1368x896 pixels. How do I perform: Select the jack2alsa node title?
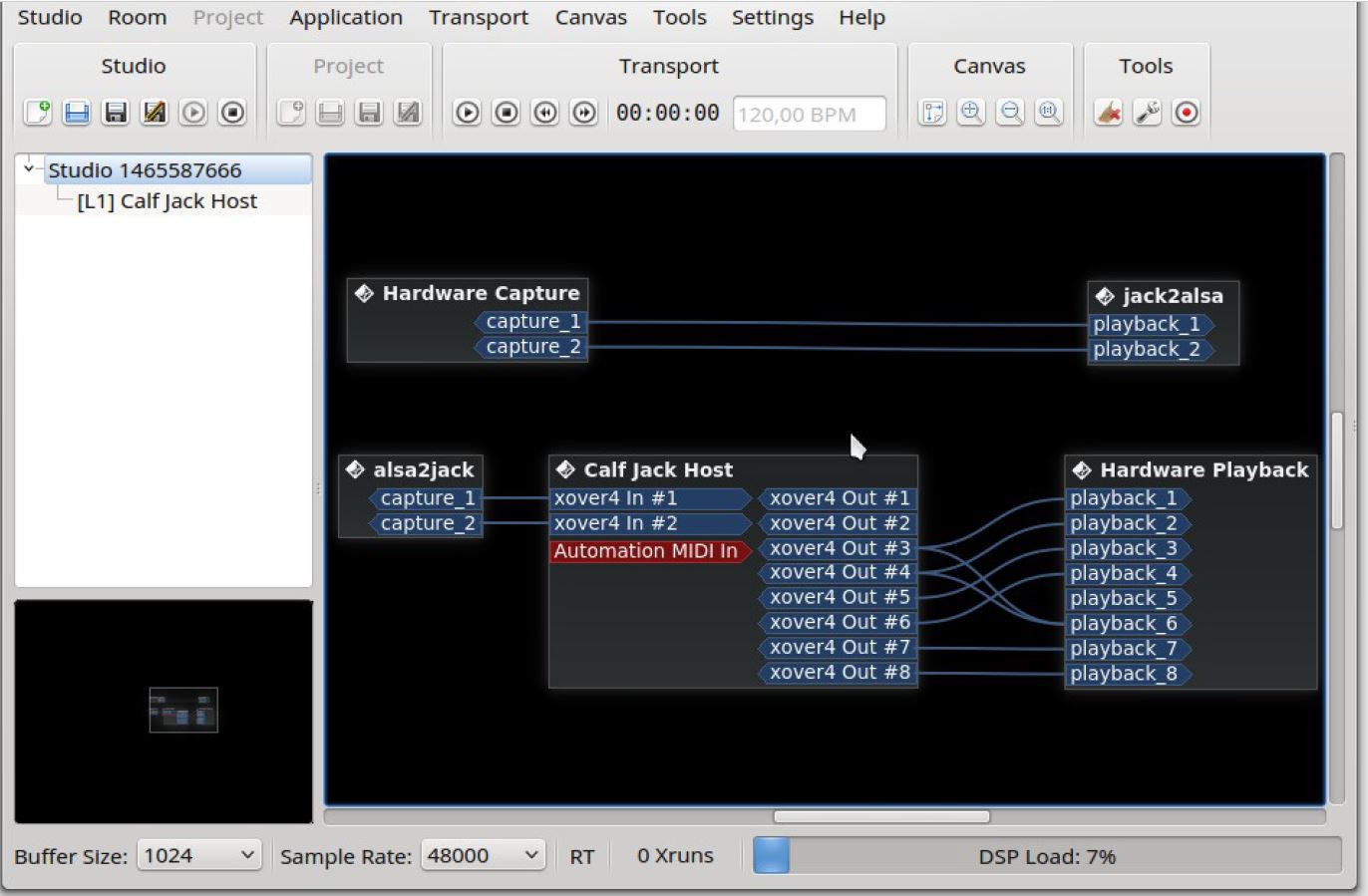coord(1173,296)
